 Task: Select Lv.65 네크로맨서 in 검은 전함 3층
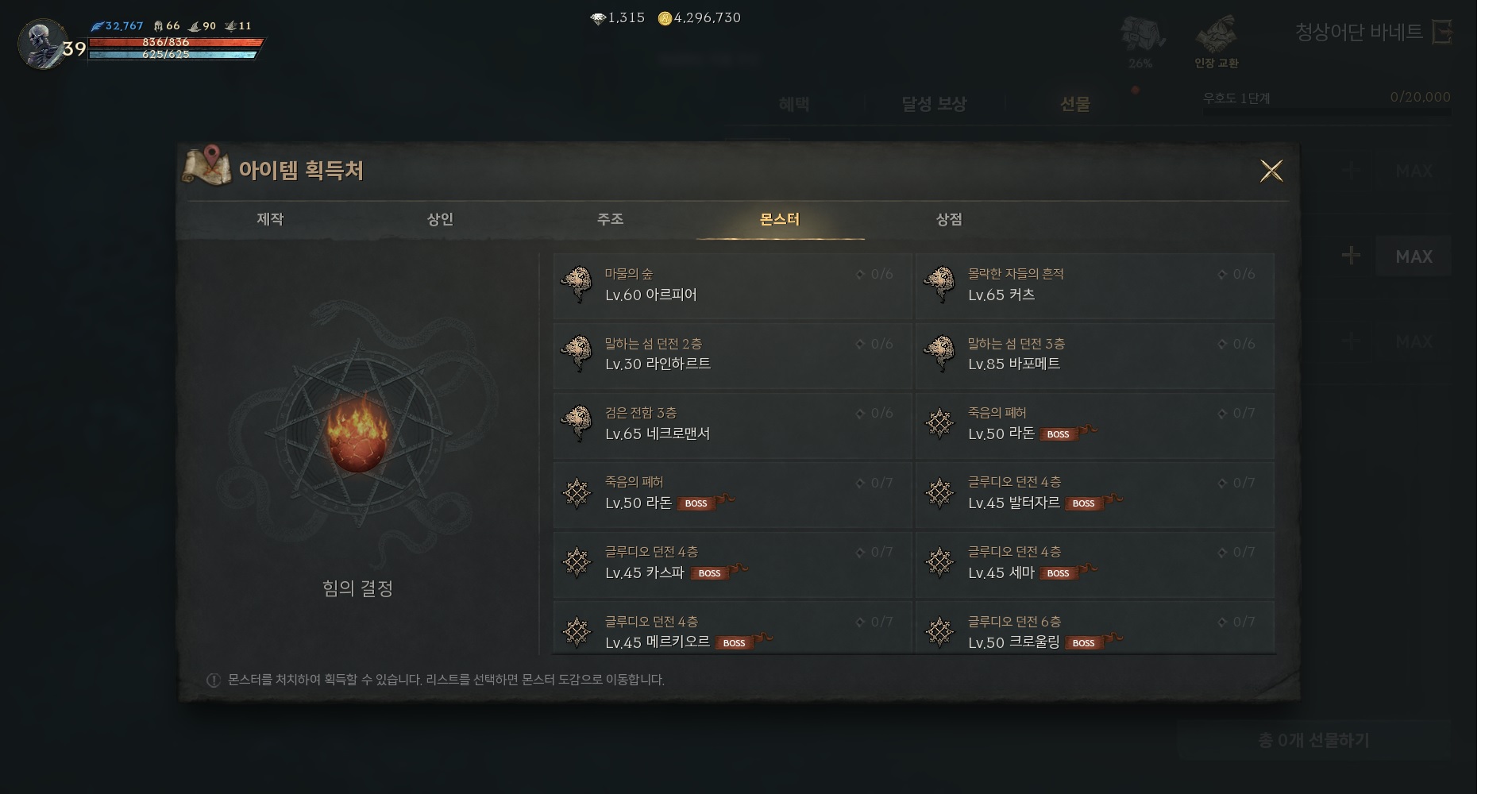point(732,424)
